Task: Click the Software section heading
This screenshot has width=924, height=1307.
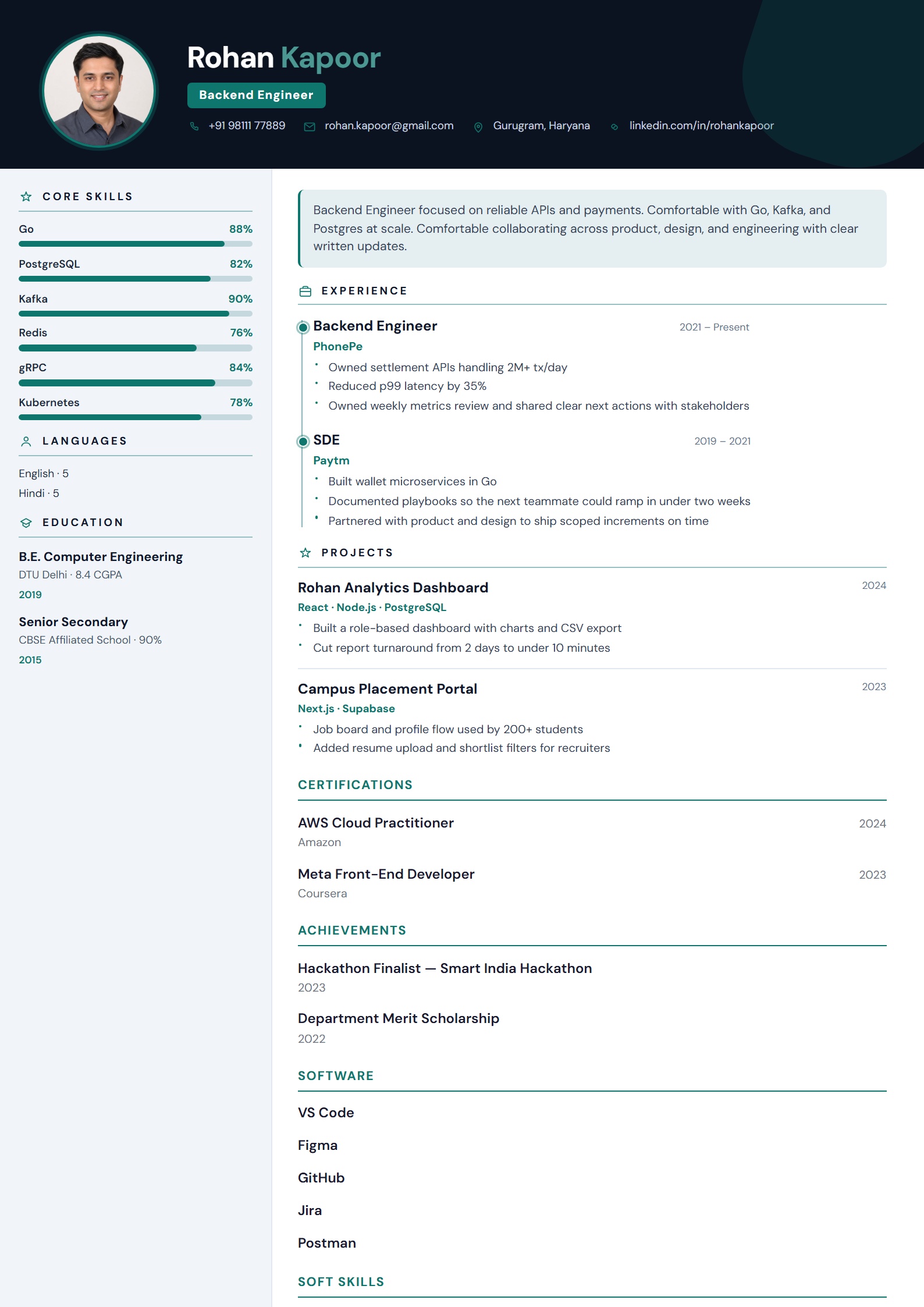Action: 336,1076
